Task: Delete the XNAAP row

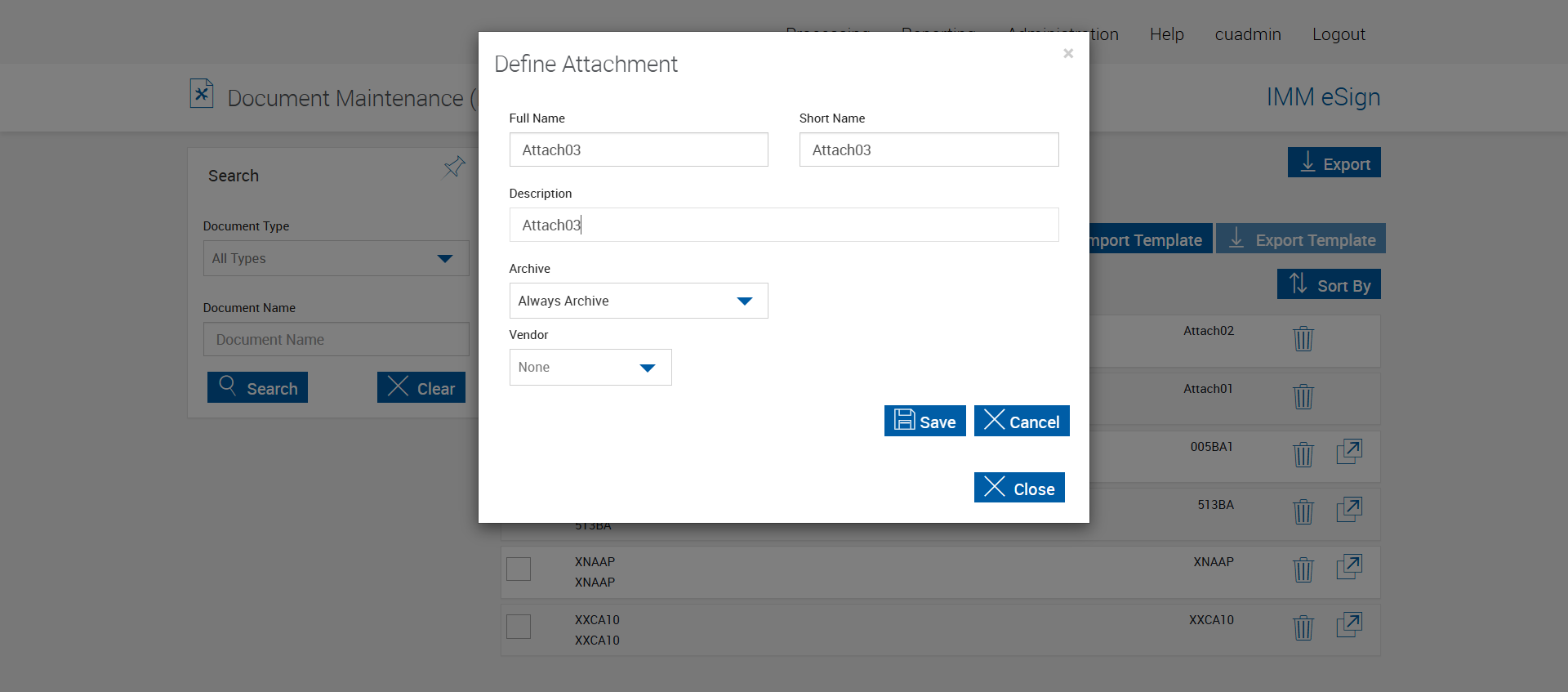Action: coord(1303,569)
